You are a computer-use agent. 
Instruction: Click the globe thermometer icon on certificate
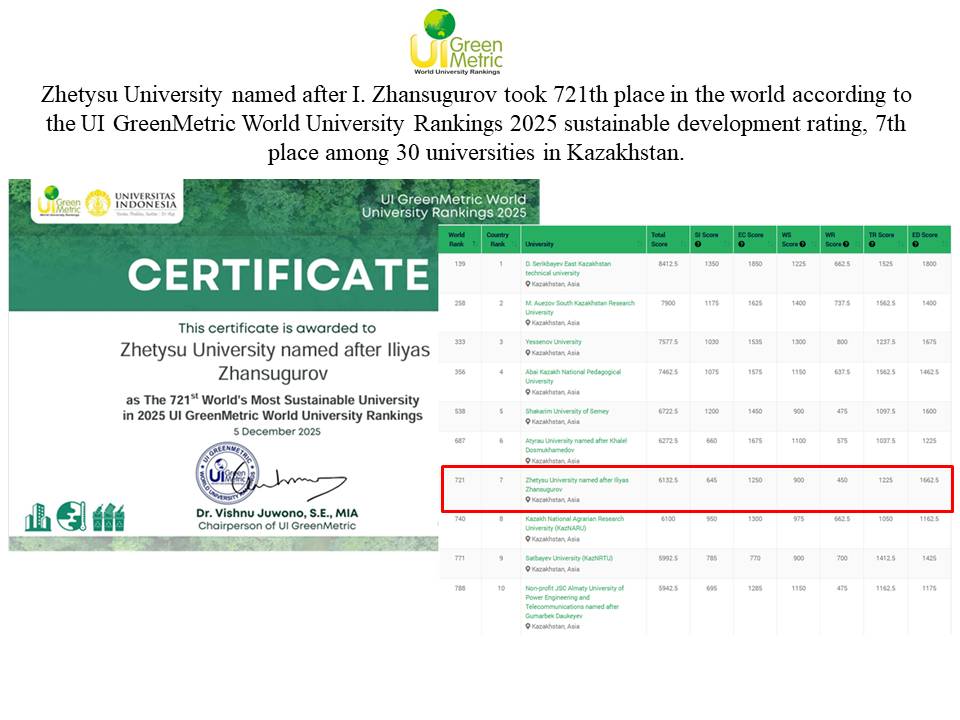tap(71, 516)
